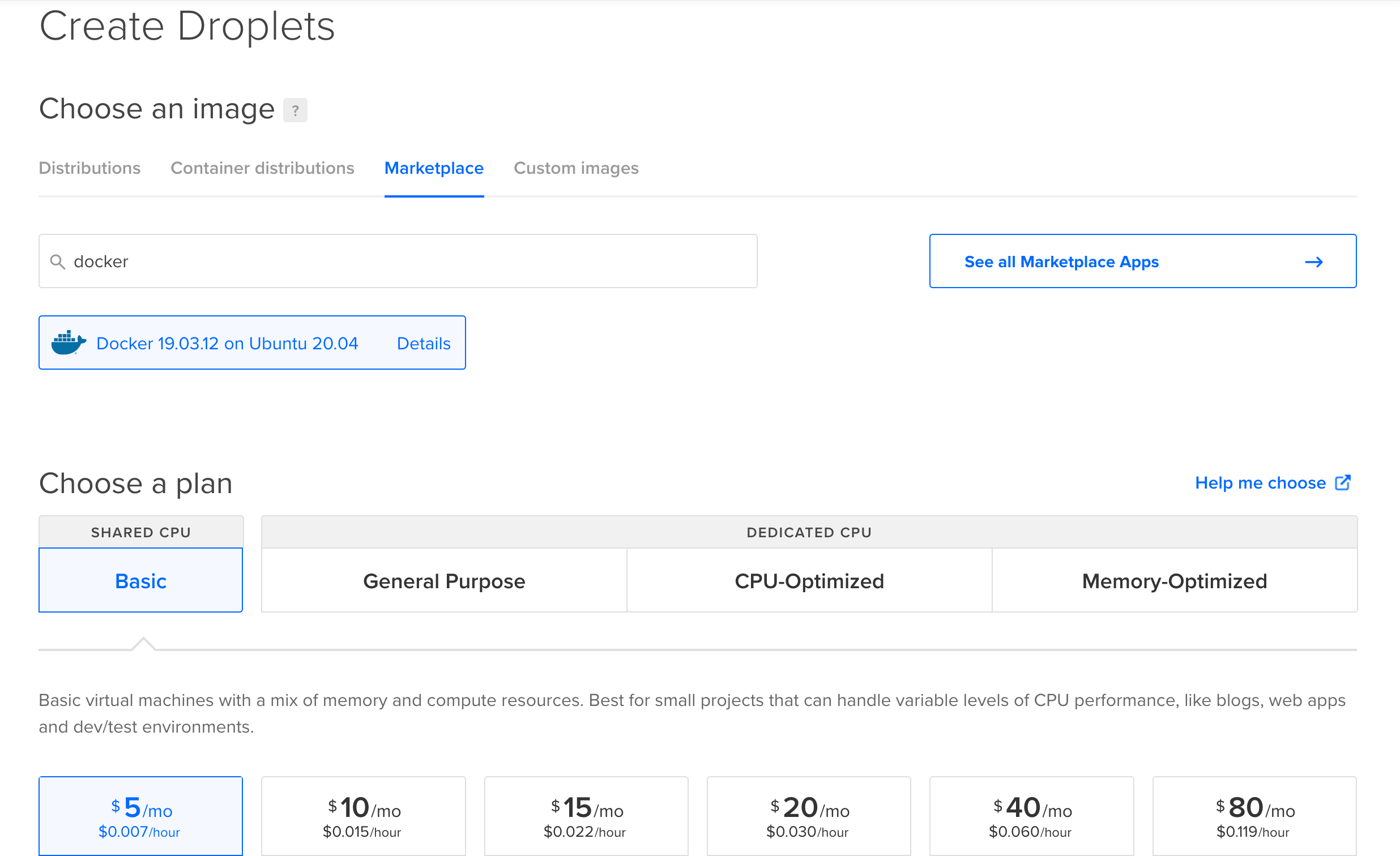Open the image help question mark icon
The height and width of the screenshot is (856, 1400).
click(295, 110)
